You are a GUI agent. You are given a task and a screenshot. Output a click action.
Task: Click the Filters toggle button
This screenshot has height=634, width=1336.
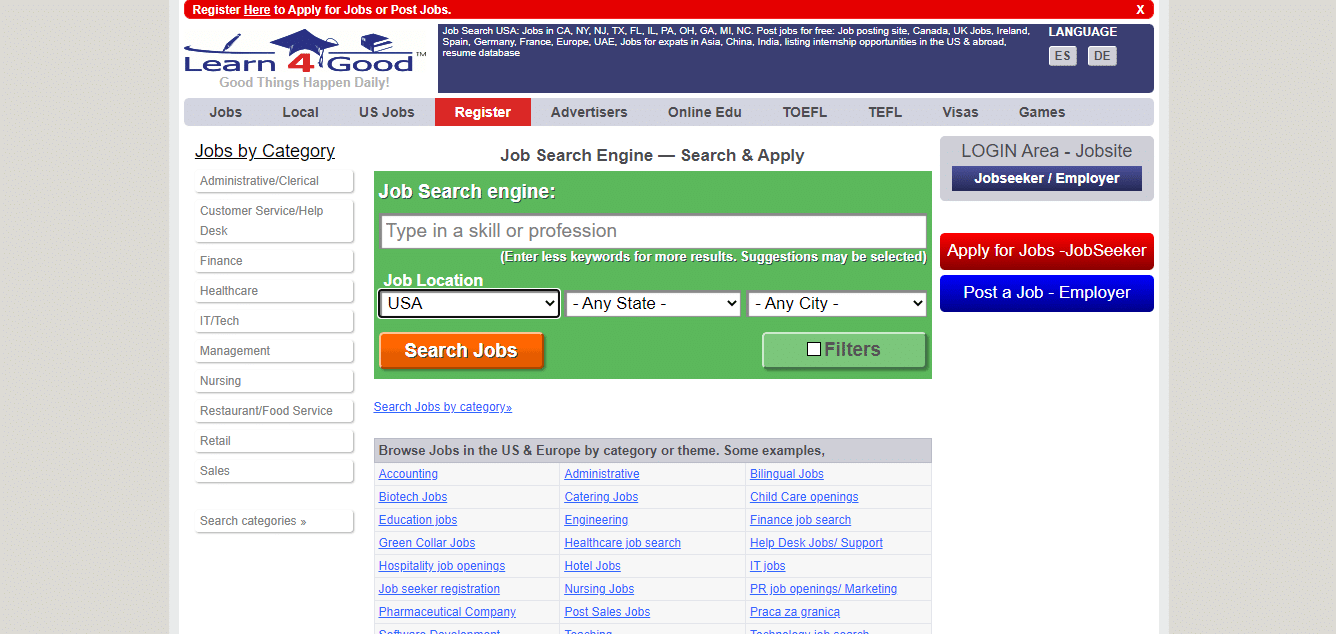tap(844, 350)
